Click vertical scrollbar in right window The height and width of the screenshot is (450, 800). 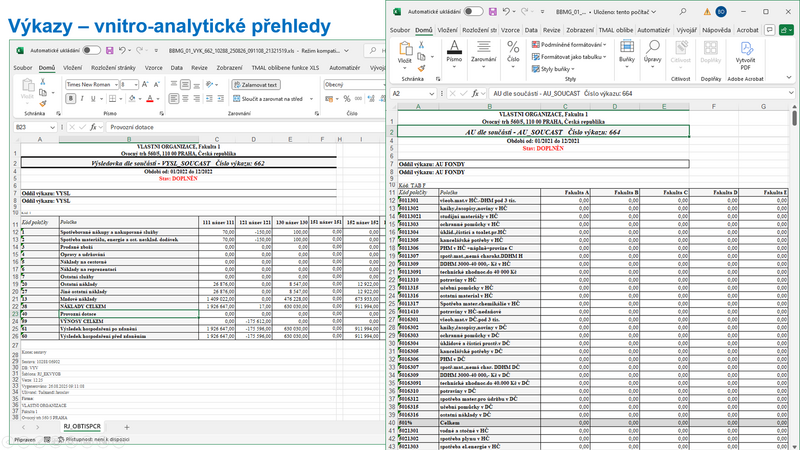point(794,119)
